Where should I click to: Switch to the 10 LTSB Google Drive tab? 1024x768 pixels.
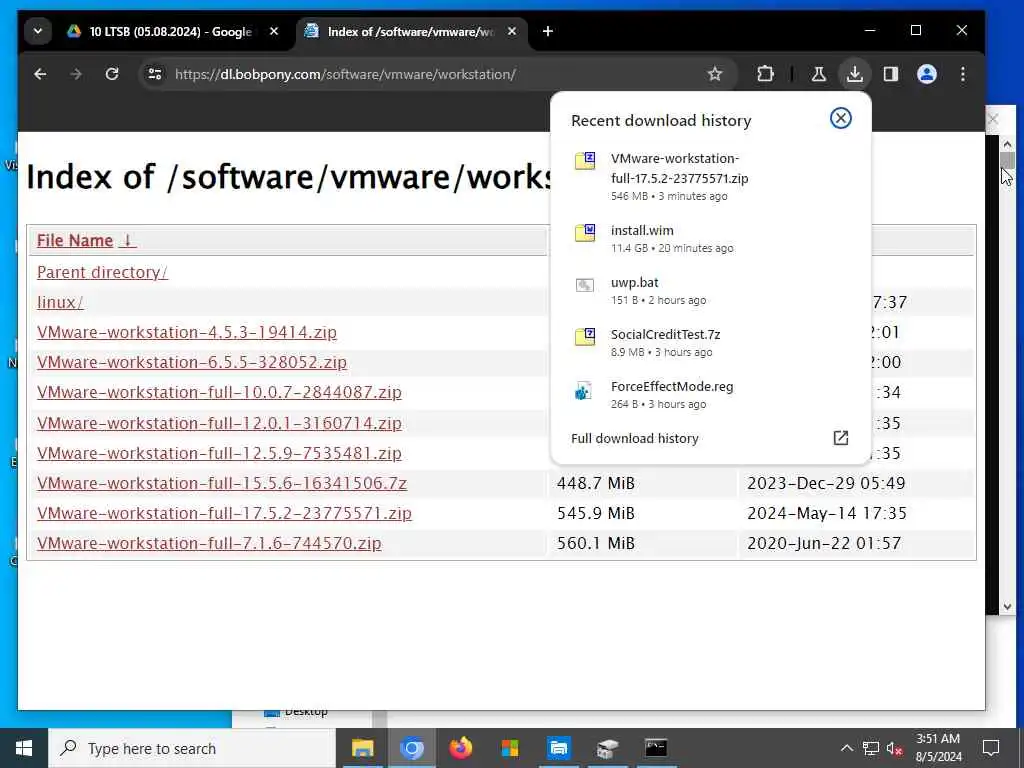[160, 31]
